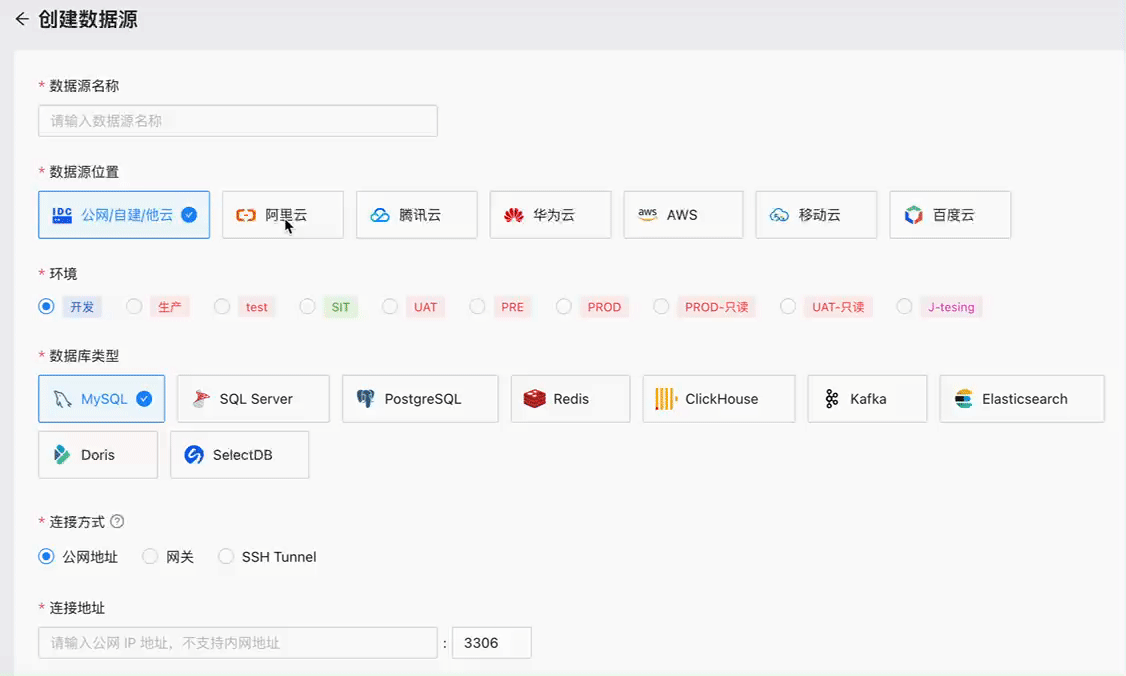Choose the 生产 environment option
Image resolution: width=1126 pixels, height=676 pixels.
pyautogui.click(x=134, y=307)
